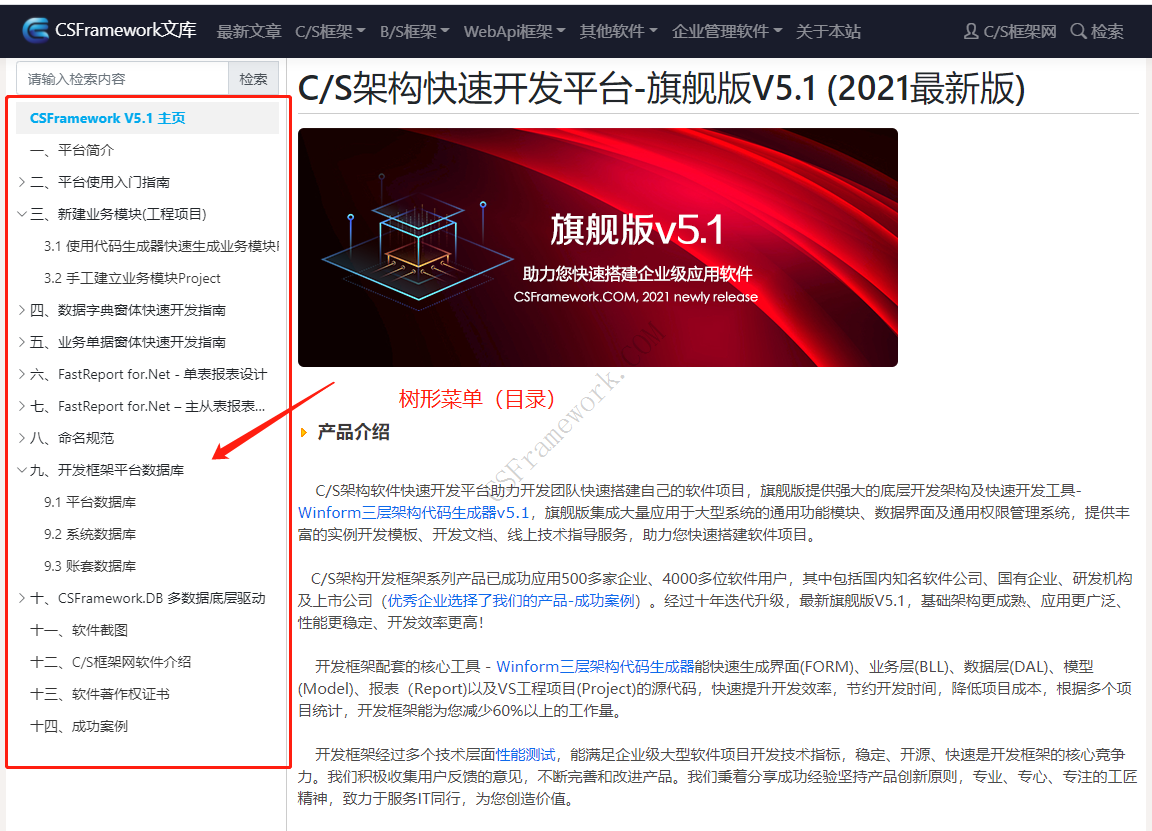Click the 产品介绍 section heading

pos(353,432)
